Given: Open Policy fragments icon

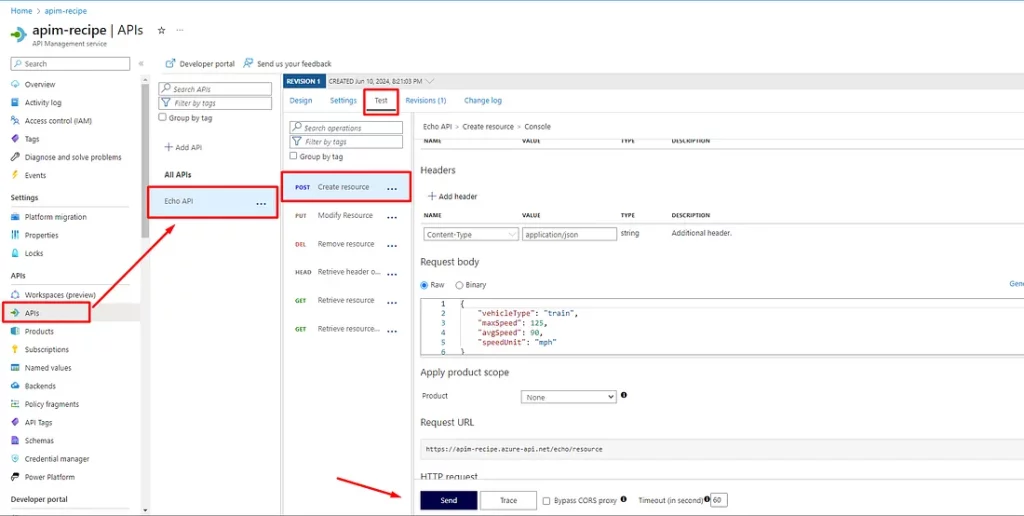Looking at the screenshot, I should (x=15, y=404).
